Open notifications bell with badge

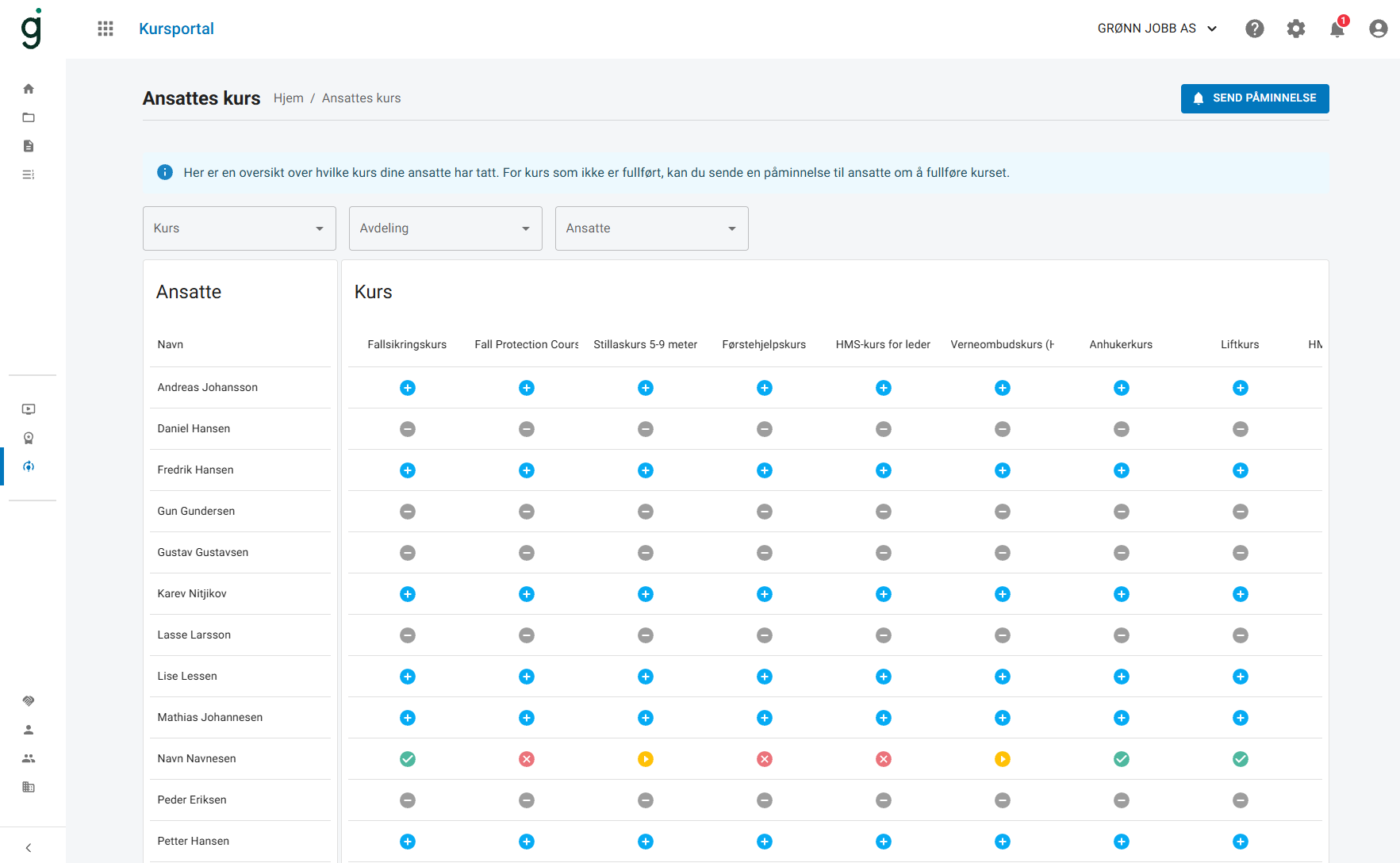coord(1337,29)
